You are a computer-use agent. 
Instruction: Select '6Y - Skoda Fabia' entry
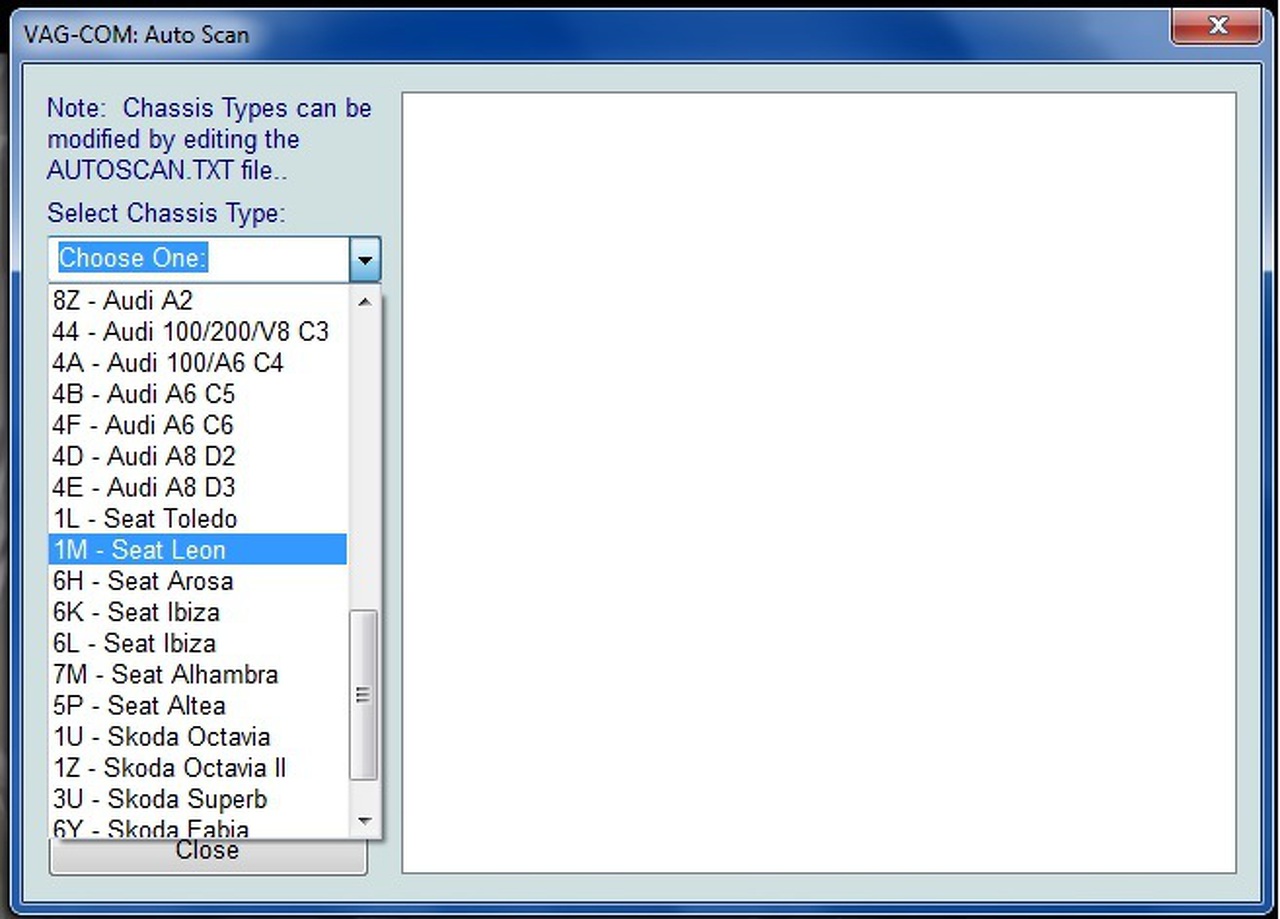(x=199, y=827)
